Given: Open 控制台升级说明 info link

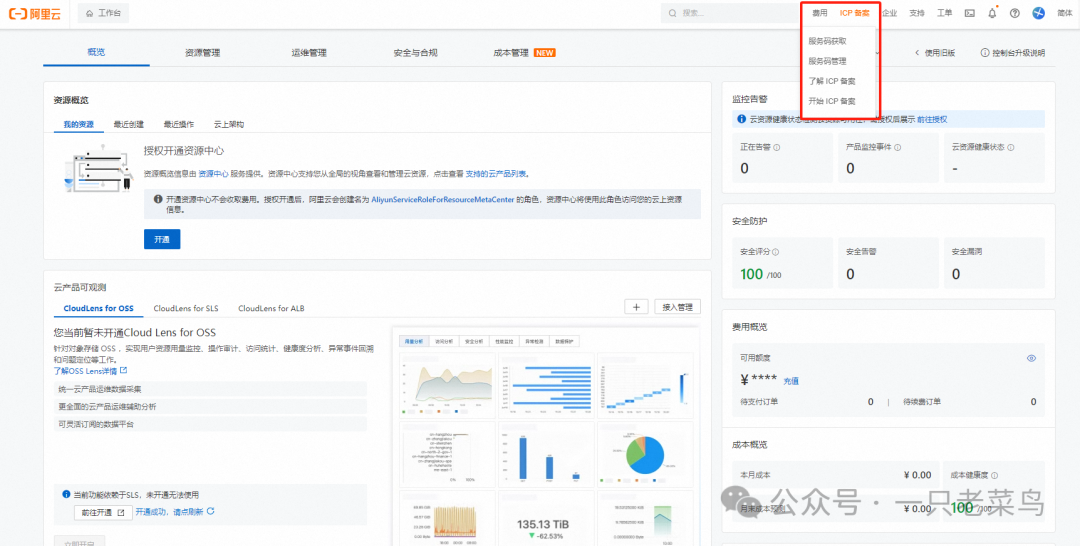Looking at the screenshot, I should 1012,53.
